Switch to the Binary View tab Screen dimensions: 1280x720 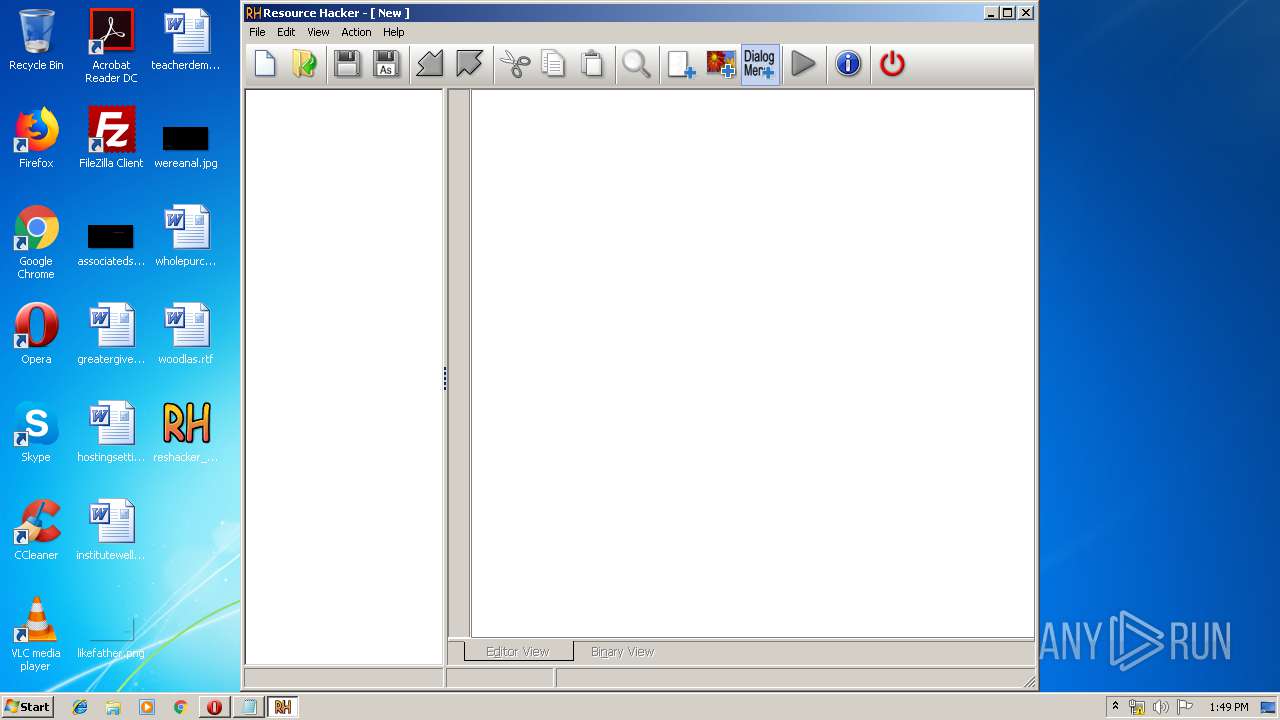[x=622, y=652]
